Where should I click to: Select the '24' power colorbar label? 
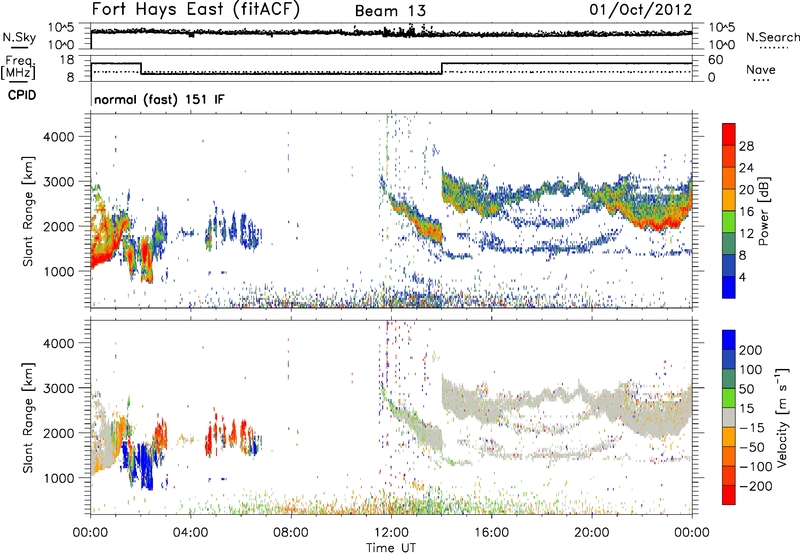pyautogui.click(x=746, y=168)
